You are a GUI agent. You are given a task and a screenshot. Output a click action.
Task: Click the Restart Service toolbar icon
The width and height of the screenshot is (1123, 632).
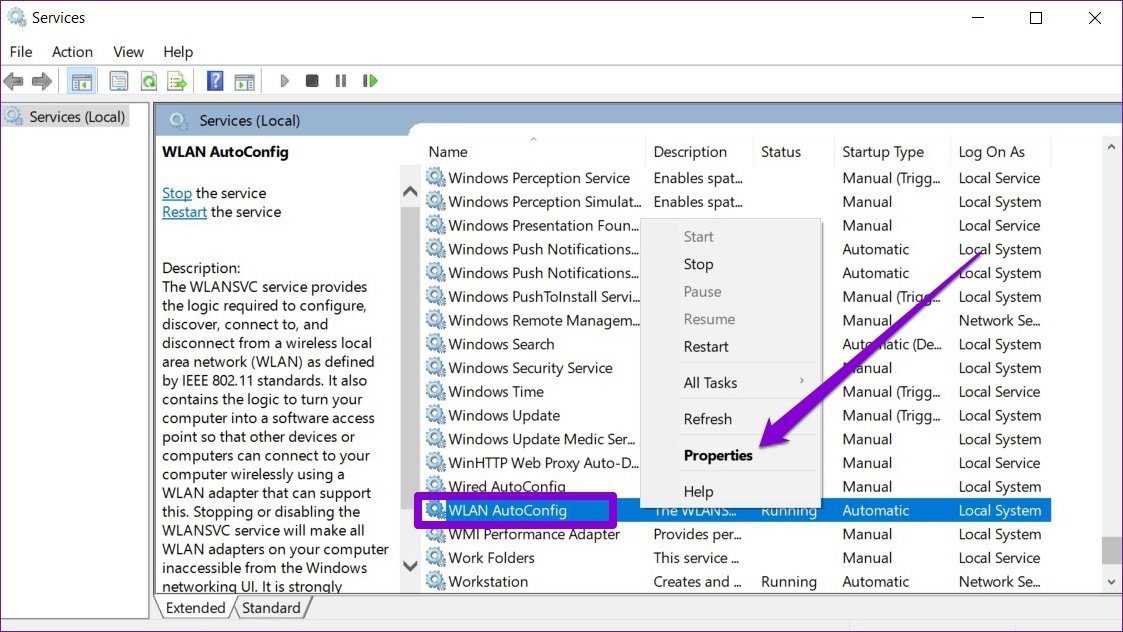click(x=370, y=81)
